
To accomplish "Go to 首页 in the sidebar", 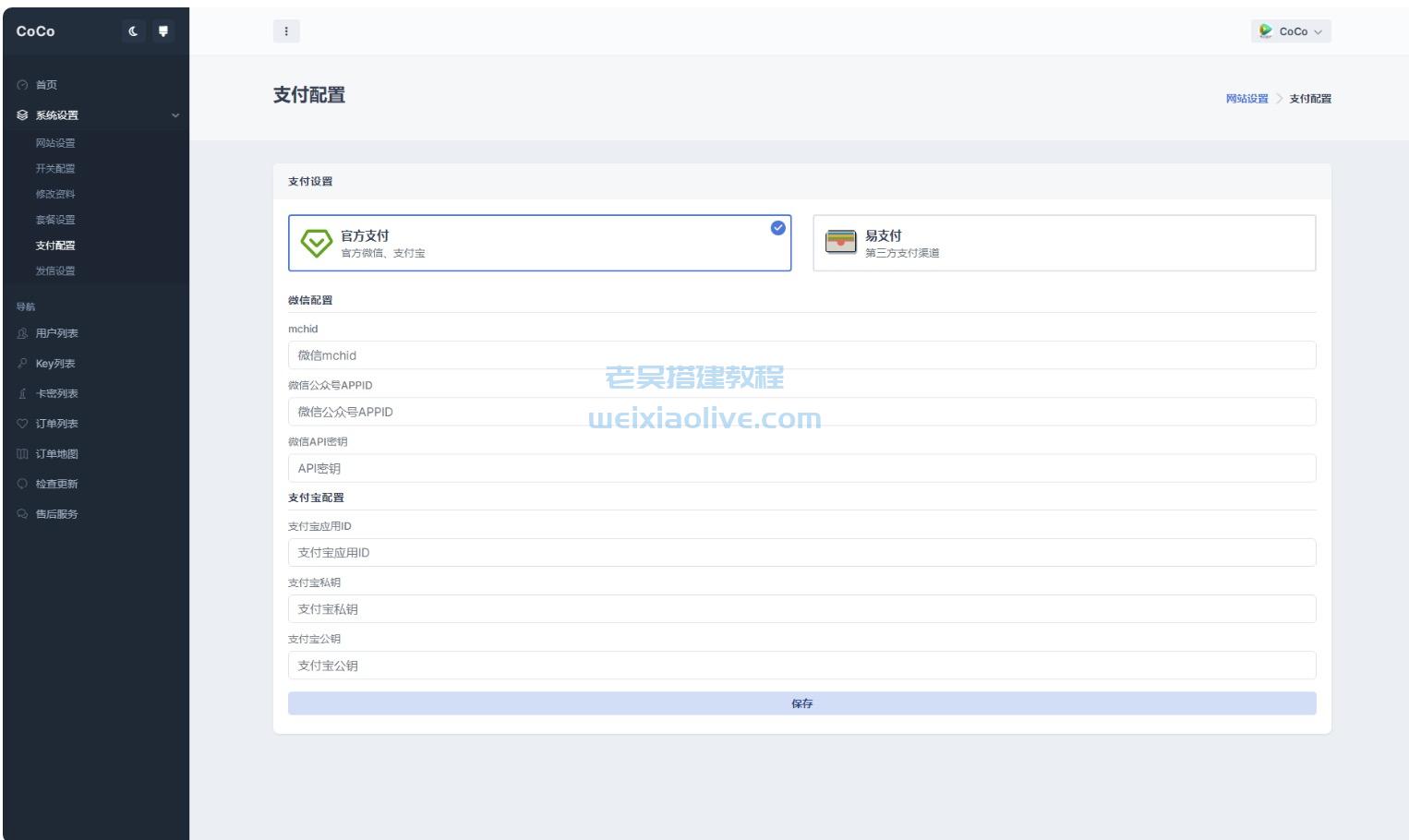I will [46, 85].
